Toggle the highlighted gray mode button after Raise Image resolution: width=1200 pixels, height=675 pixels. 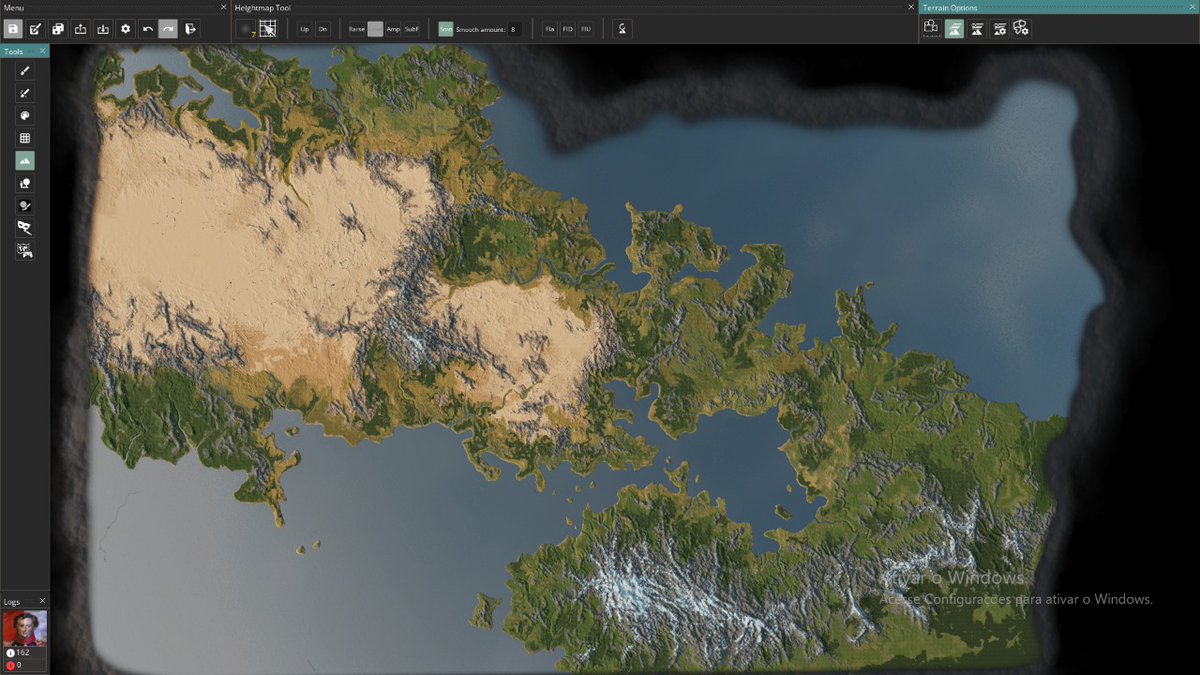click(x=375, y=29)
